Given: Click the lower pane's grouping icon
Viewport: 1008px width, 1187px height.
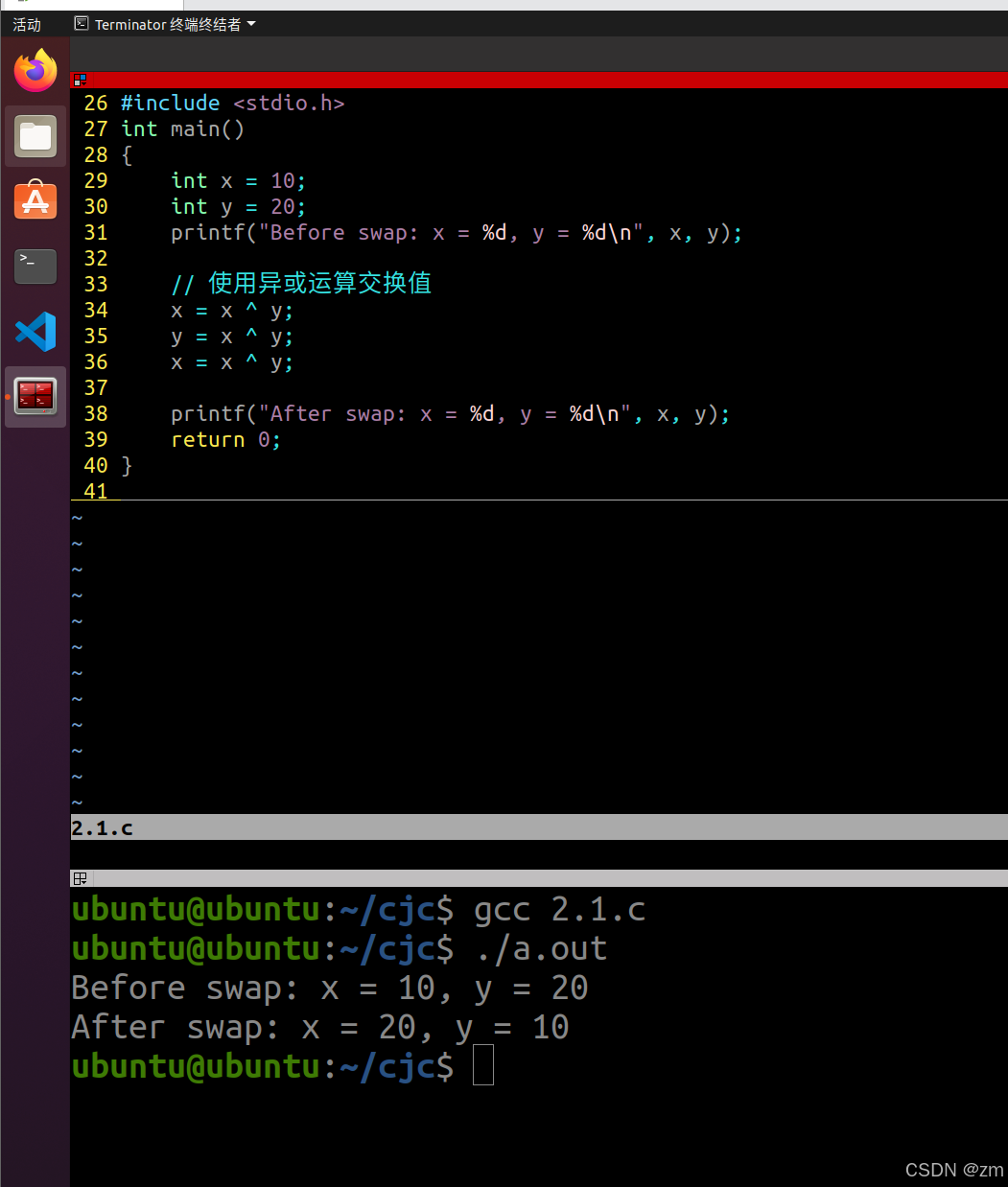Looking at the screenshot, I should 81,877.
